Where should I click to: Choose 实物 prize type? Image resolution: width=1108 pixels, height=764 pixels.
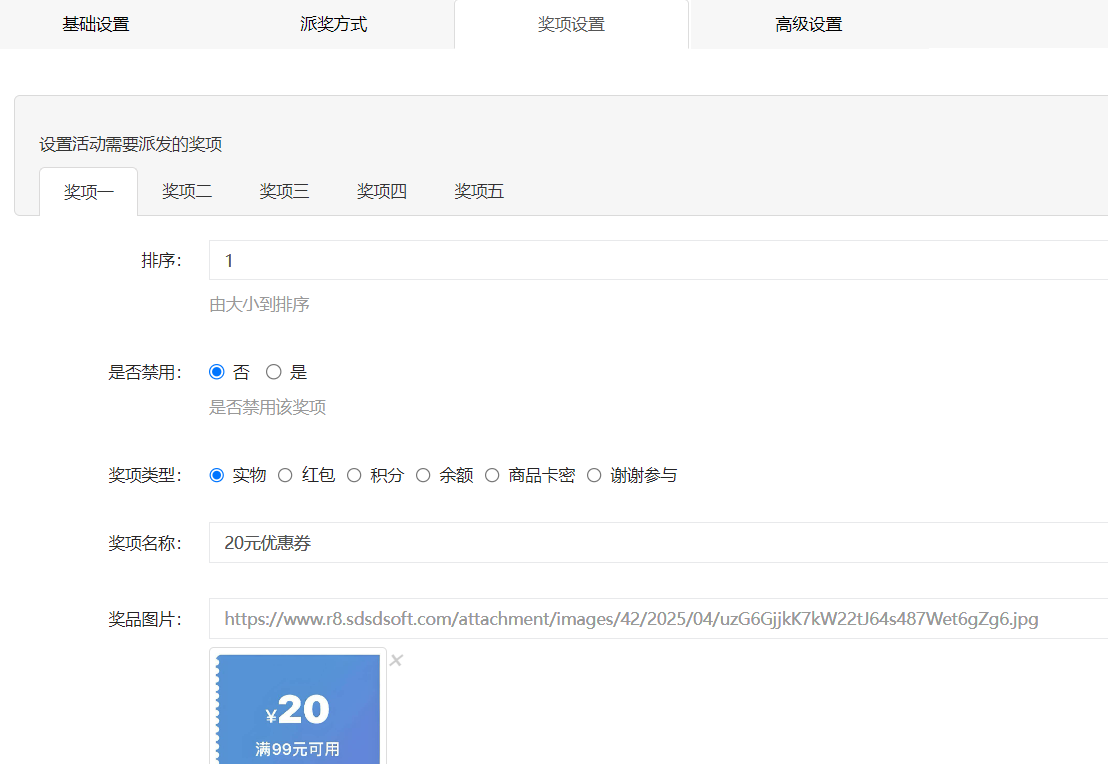217,475
